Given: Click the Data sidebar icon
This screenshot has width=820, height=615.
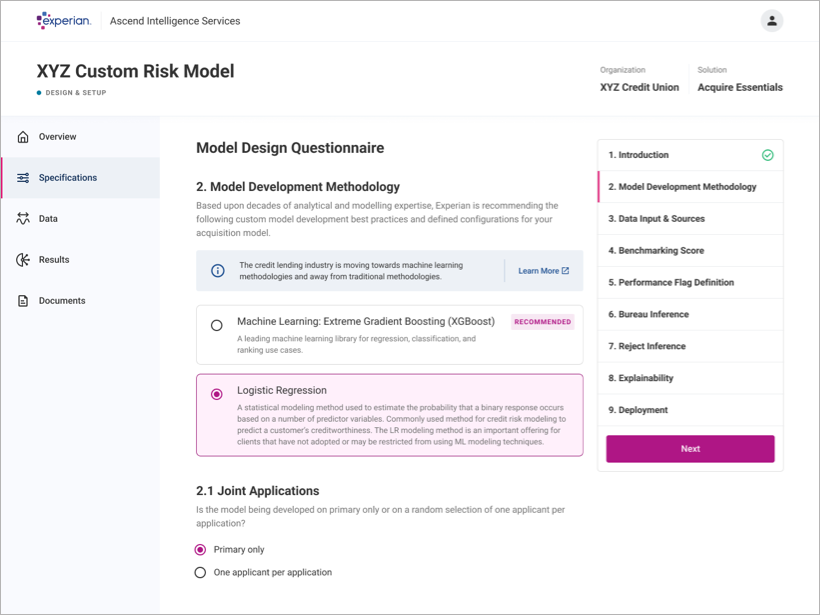Looking at the screenshot, I should pos(23,219).
